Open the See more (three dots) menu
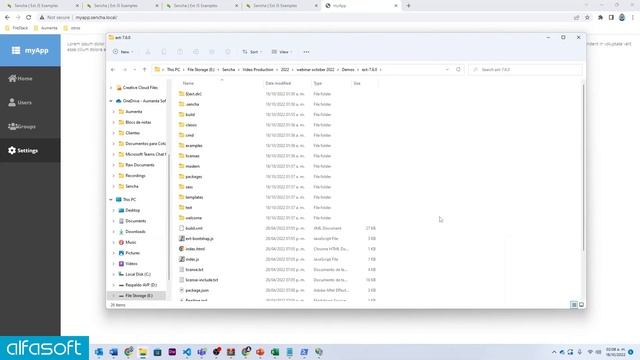This screenshot has height=360, width=640. click(x=306, y=52)
